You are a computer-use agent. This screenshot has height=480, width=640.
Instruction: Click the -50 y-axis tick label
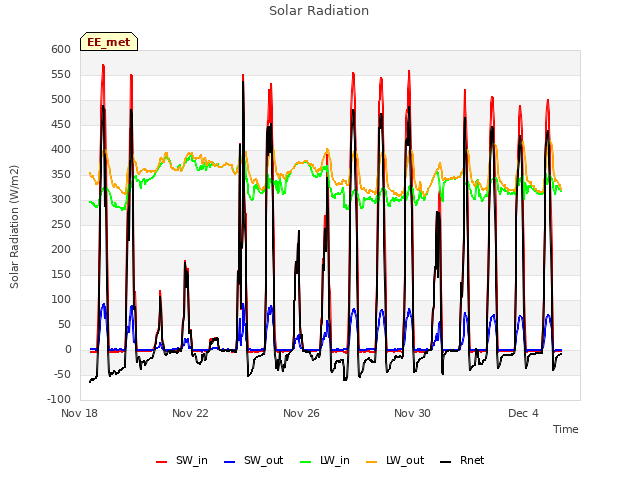pyautogui.click(x=62, y=374)
